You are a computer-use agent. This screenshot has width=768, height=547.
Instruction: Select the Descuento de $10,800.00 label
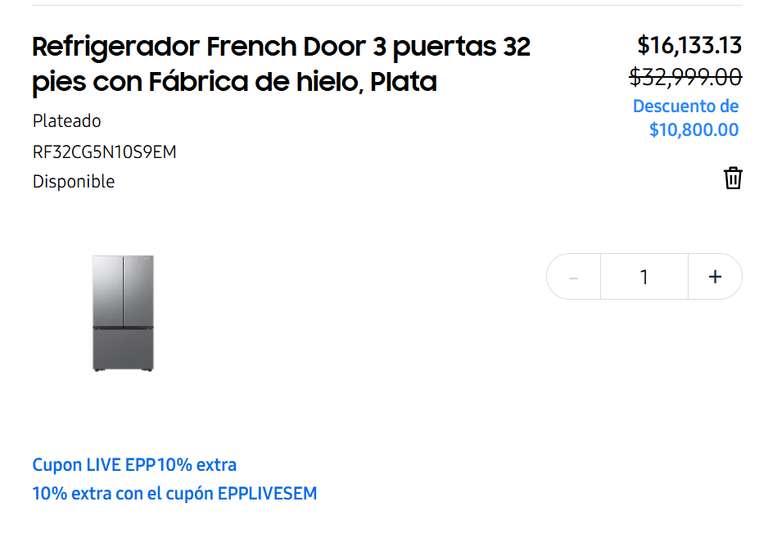(686, 118)
